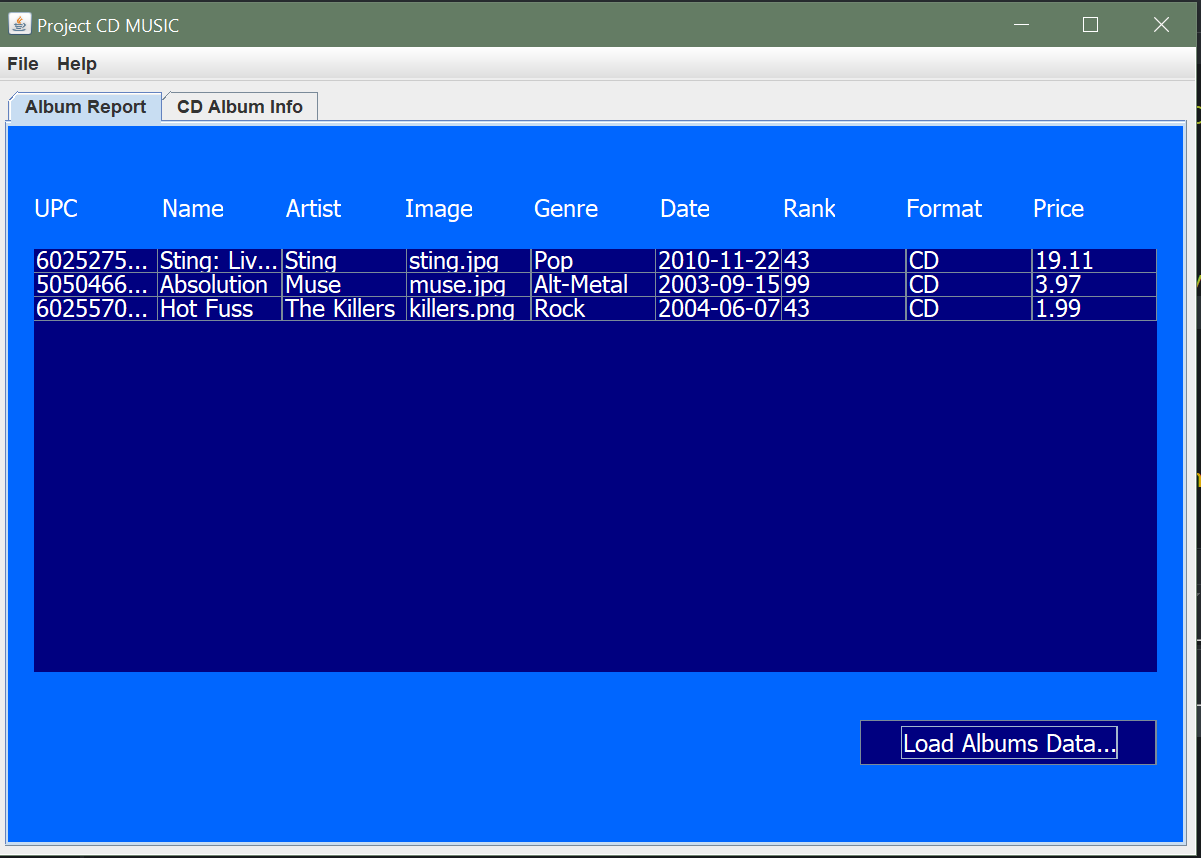Select the Album Report tab
1201x858 pixels.
[85, 107]
